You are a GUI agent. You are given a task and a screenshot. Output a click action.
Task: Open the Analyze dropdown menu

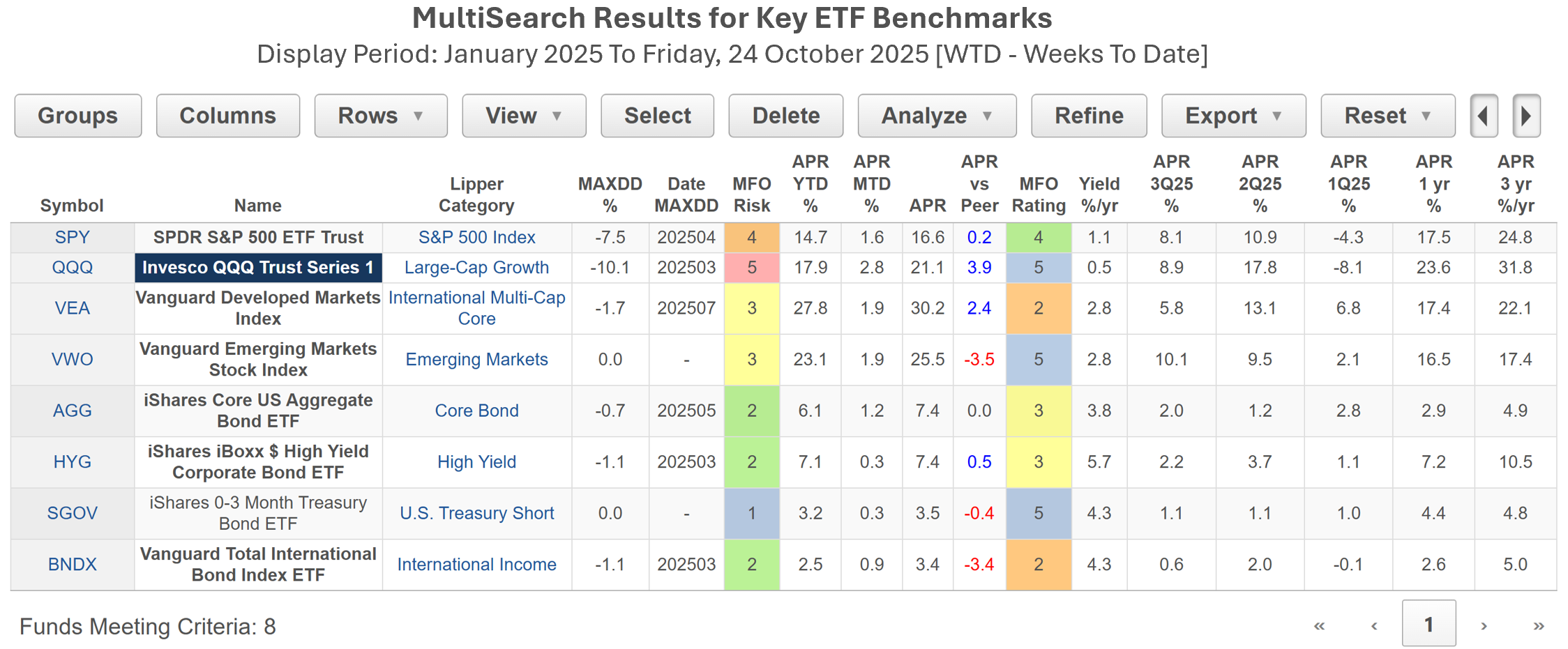[x=936, y=116]
